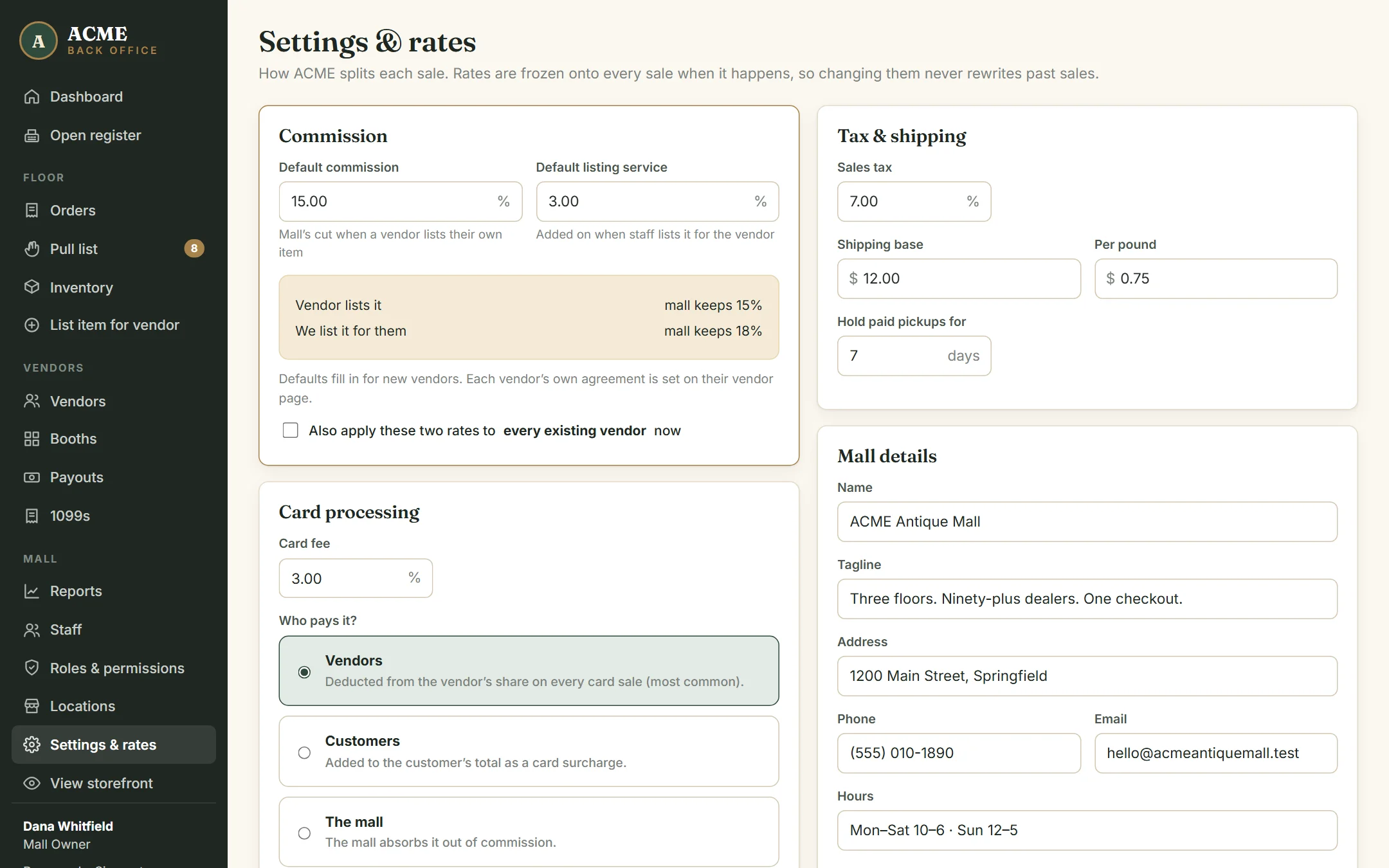Open the View storefront link
The image size is (1389, 868).
coord(114,783)
